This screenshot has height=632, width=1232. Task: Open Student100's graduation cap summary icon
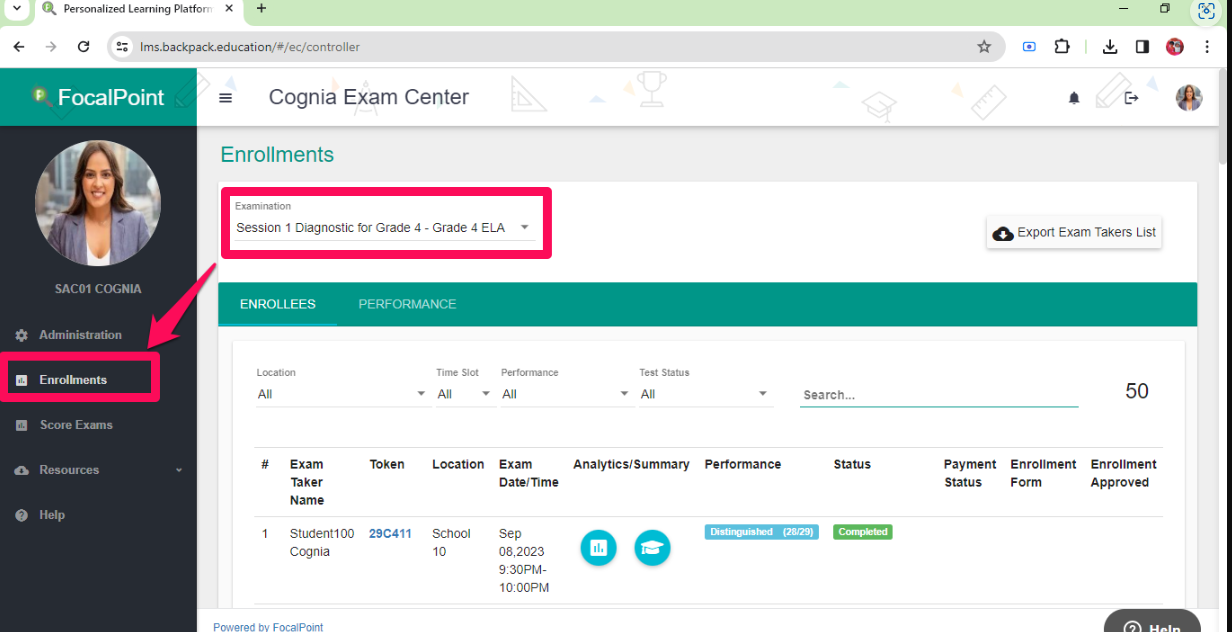click(x=652, y=547)
